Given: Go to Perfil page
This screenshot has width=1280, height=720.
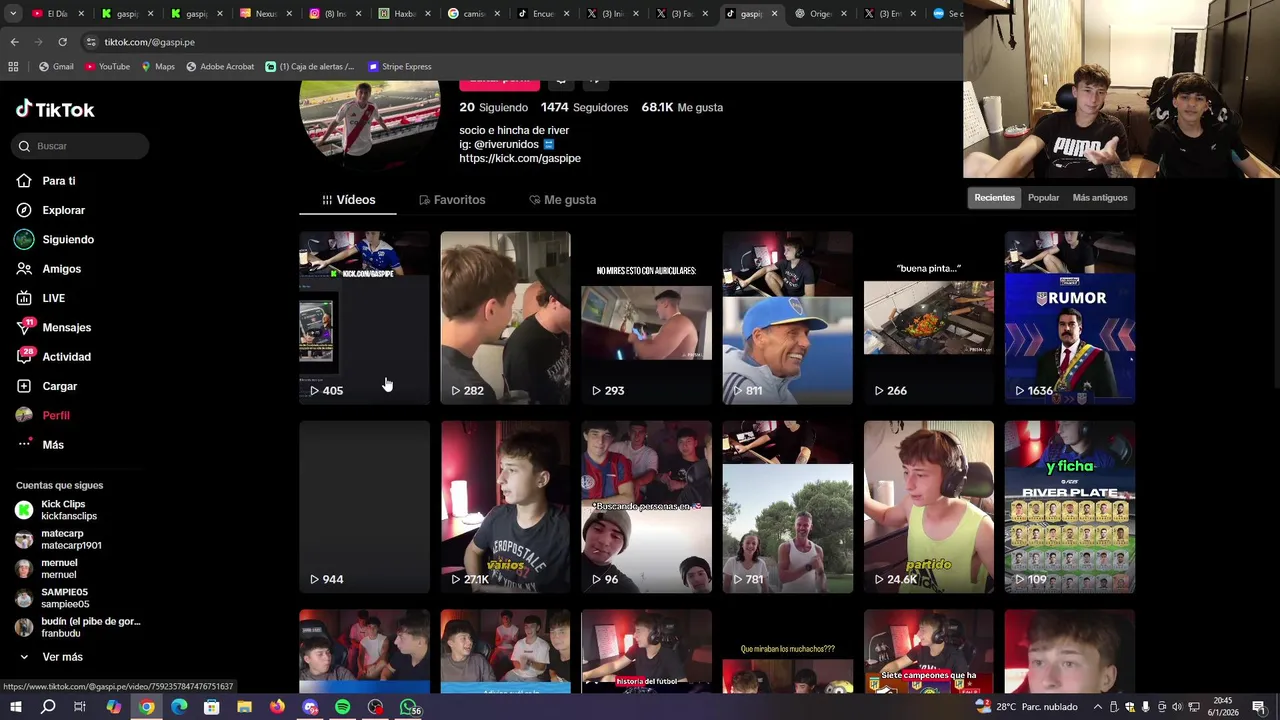Looking at the screenshot, I should coord(43,415).
